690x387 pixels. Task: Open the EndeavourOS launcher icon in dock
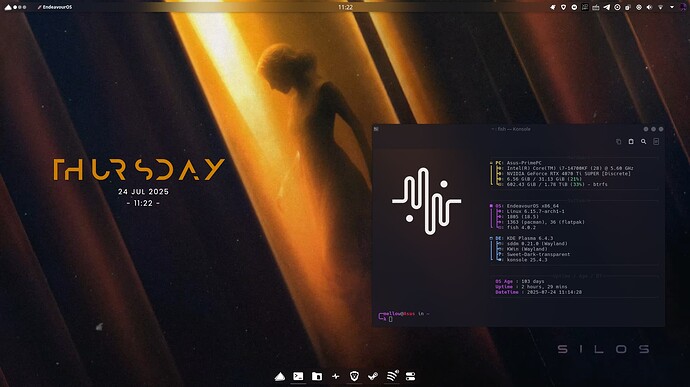pos(280,376)
